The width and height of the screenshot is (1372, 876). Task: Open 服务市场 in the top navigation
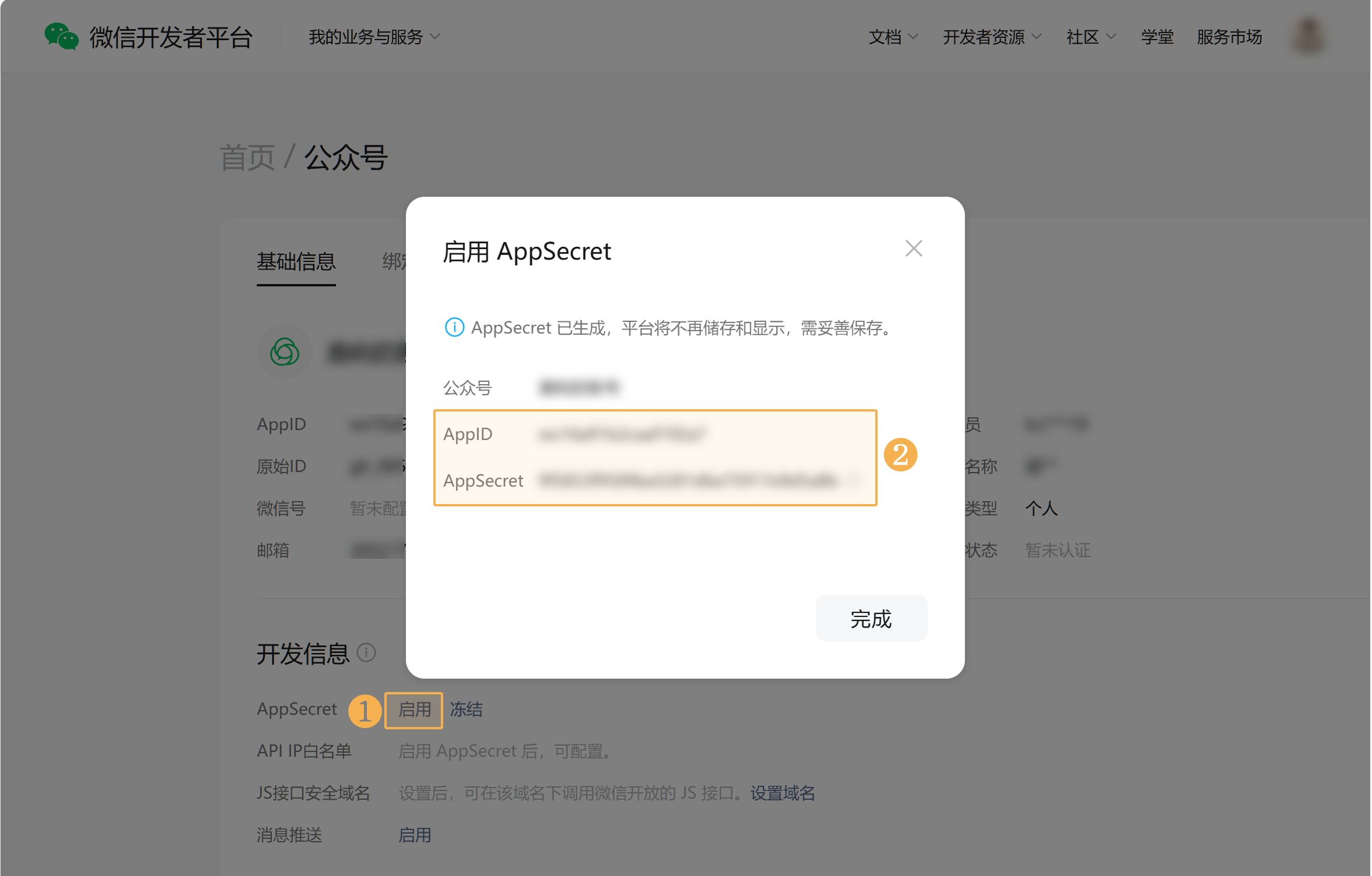pyautogui.click(x=1229, y=37)
